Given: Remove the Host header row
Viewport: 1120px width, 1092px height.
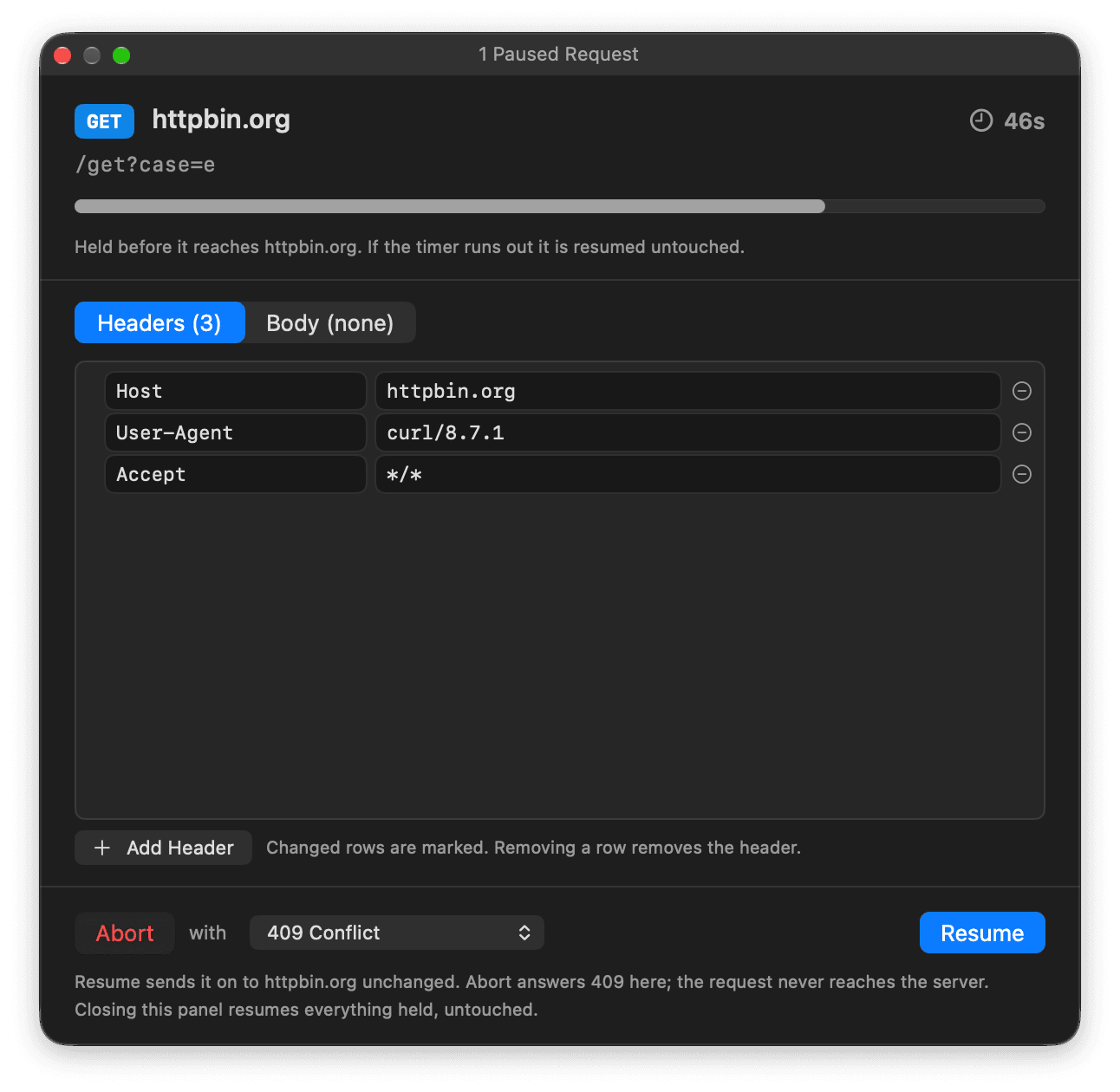Looking at the screenshot, I should (x=1022, y=391).
